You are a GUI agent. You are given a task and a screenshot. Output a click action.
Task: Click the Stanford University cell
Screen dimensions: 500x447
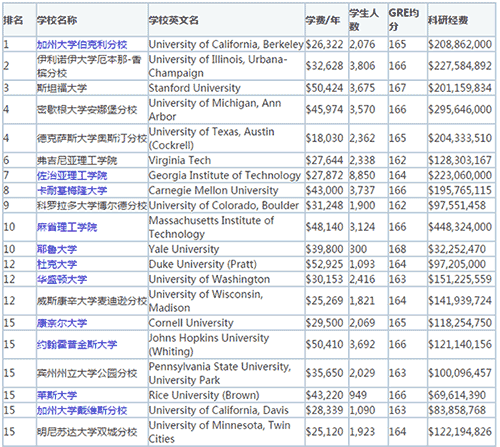pyautogui.click(x=226, y=88)
